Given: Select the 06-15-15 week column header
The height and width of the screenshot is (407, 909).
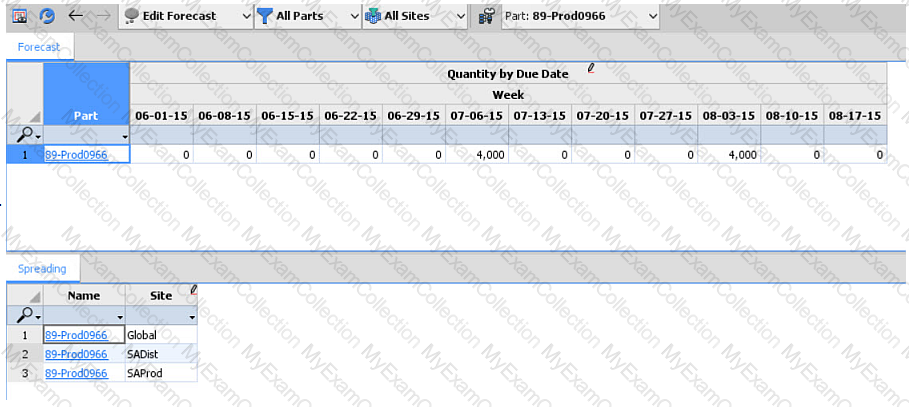Looking at the screenshot, I should [288, 115].
